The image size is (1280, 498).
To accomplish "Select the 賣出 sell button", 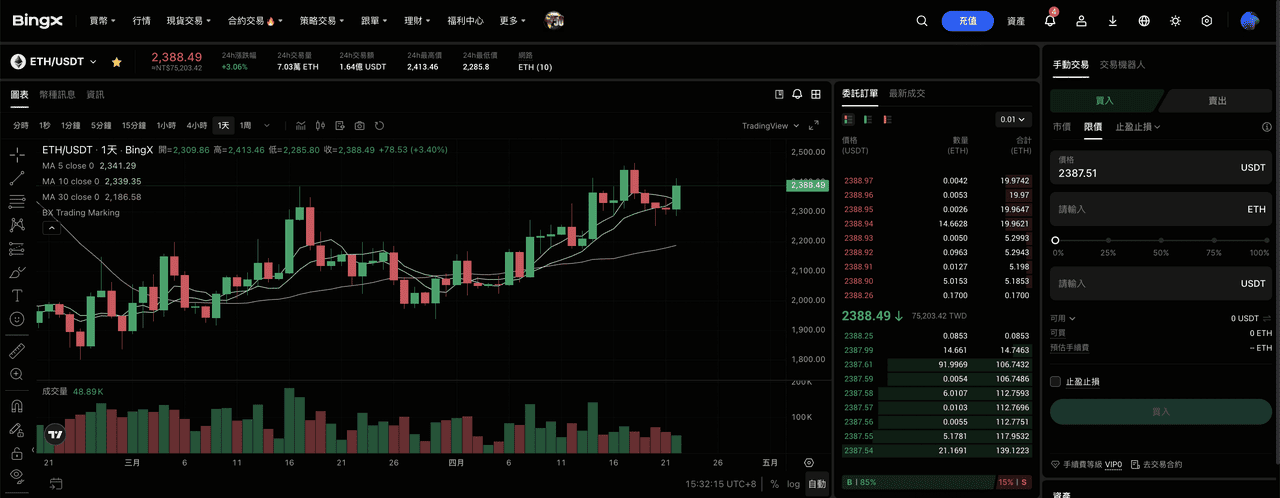I will pyautogui.click(x=1218, y=100).
